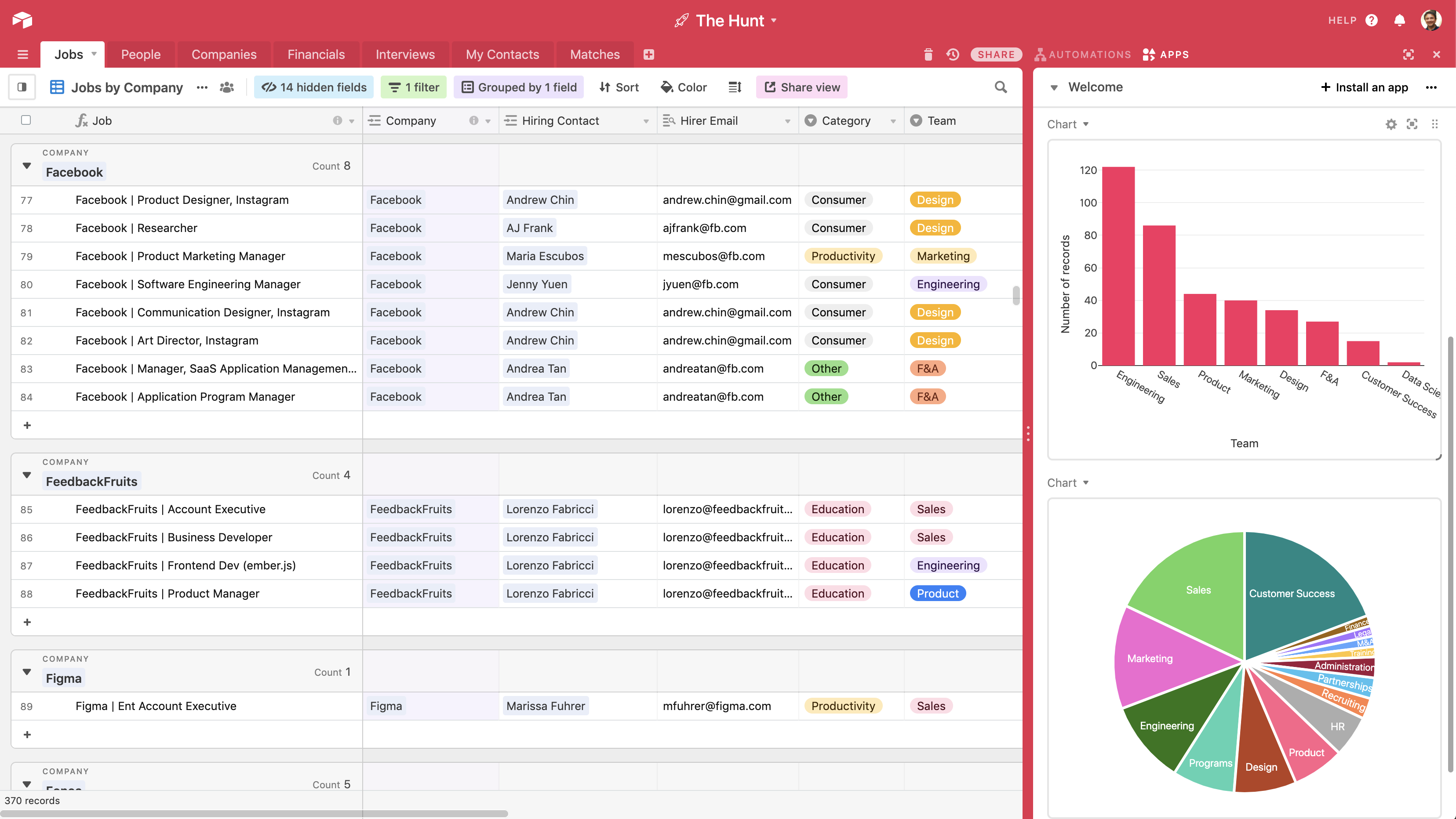This screenshot has width=1456, height=819.
Task: Switch to the Matches tab
Action: [x=595, y=55]
